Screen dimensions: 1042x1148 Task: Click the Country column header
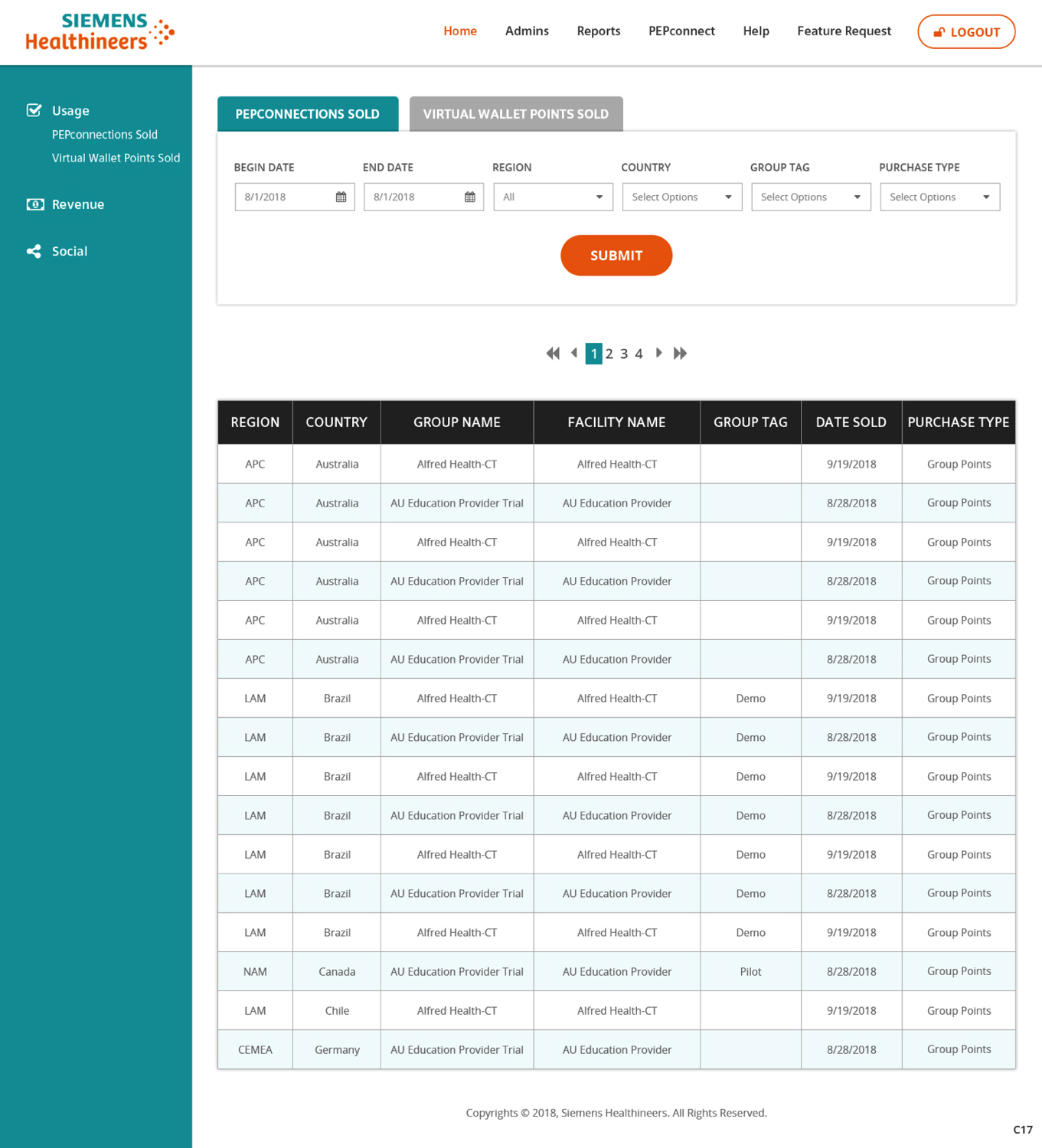pos(337,422)
